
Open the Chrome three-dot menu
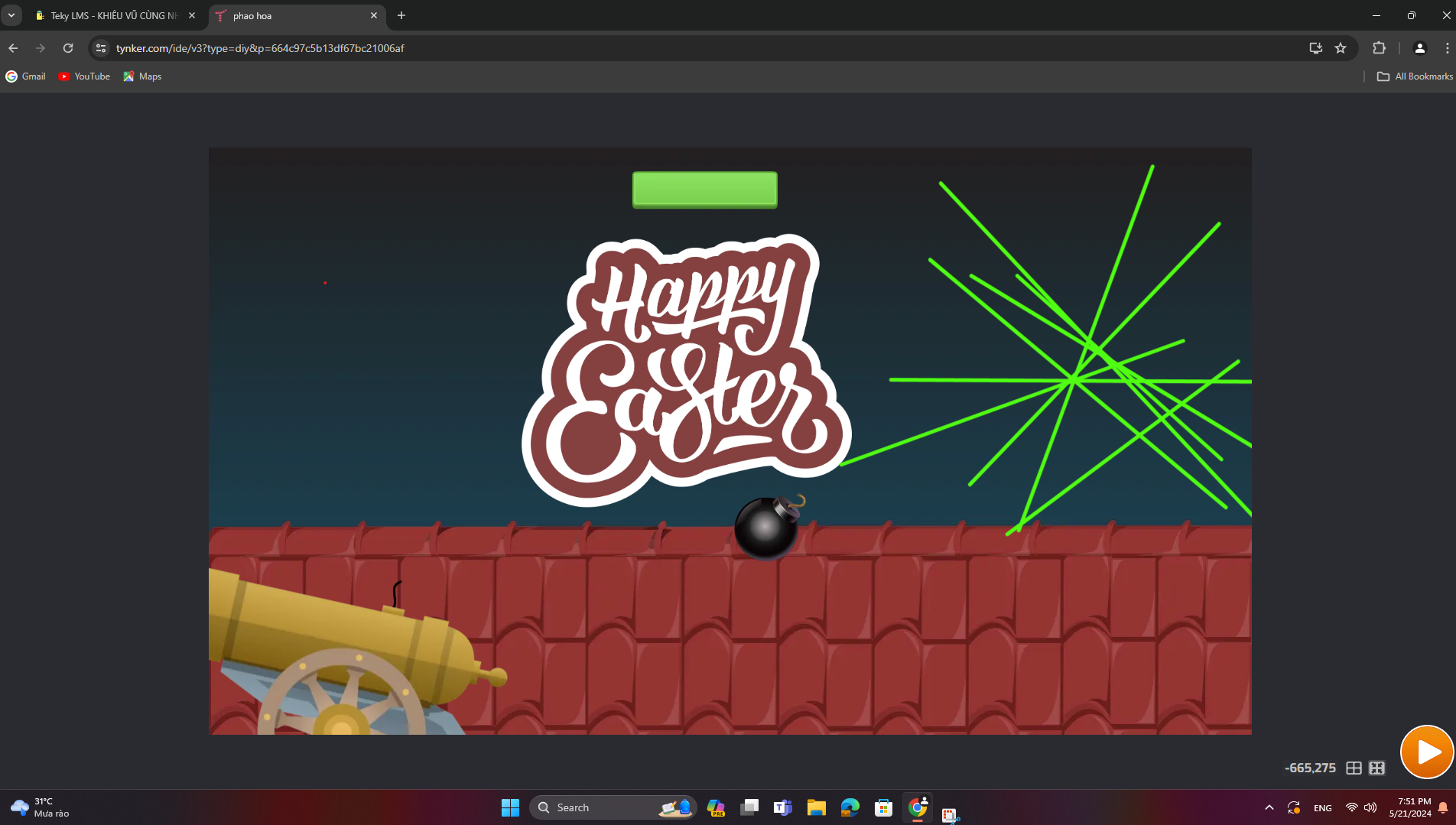coord(1447,48)
